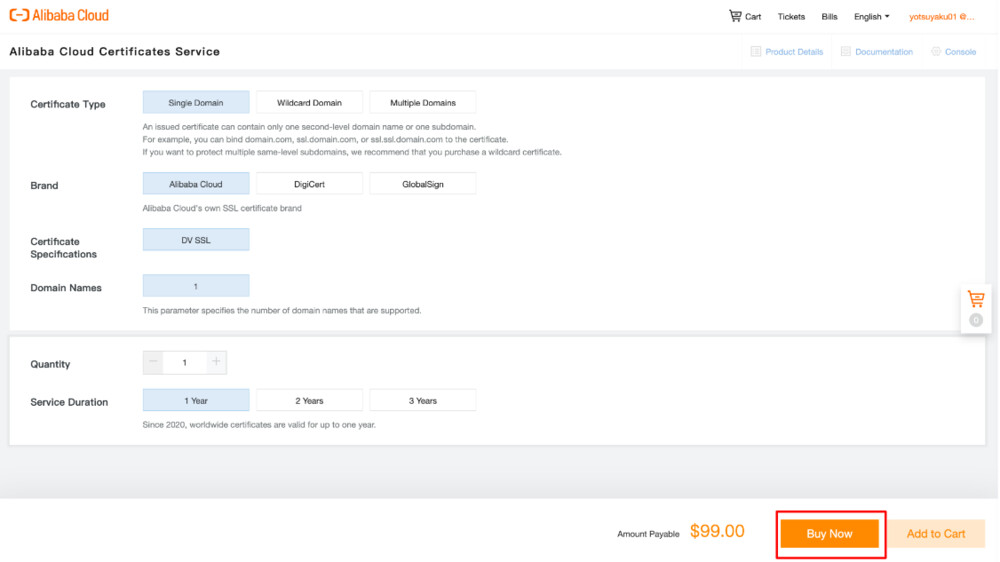Screen dimensions: 1000x562
Task: Click the $99.00 amount payable
Action: pyautogui.click(x=717, y=531)
